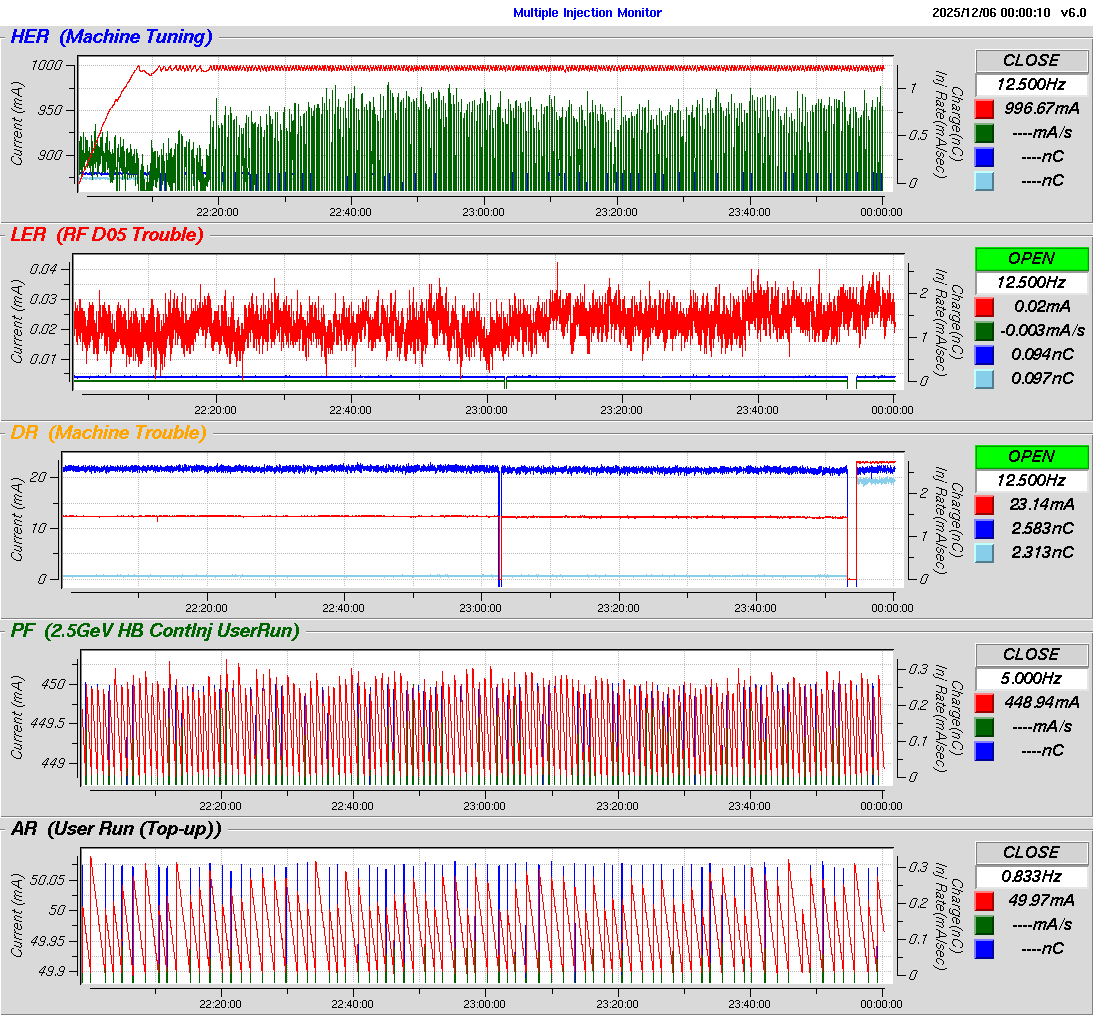Select the HER 12.500Hz frequency field

(1031, 85)
